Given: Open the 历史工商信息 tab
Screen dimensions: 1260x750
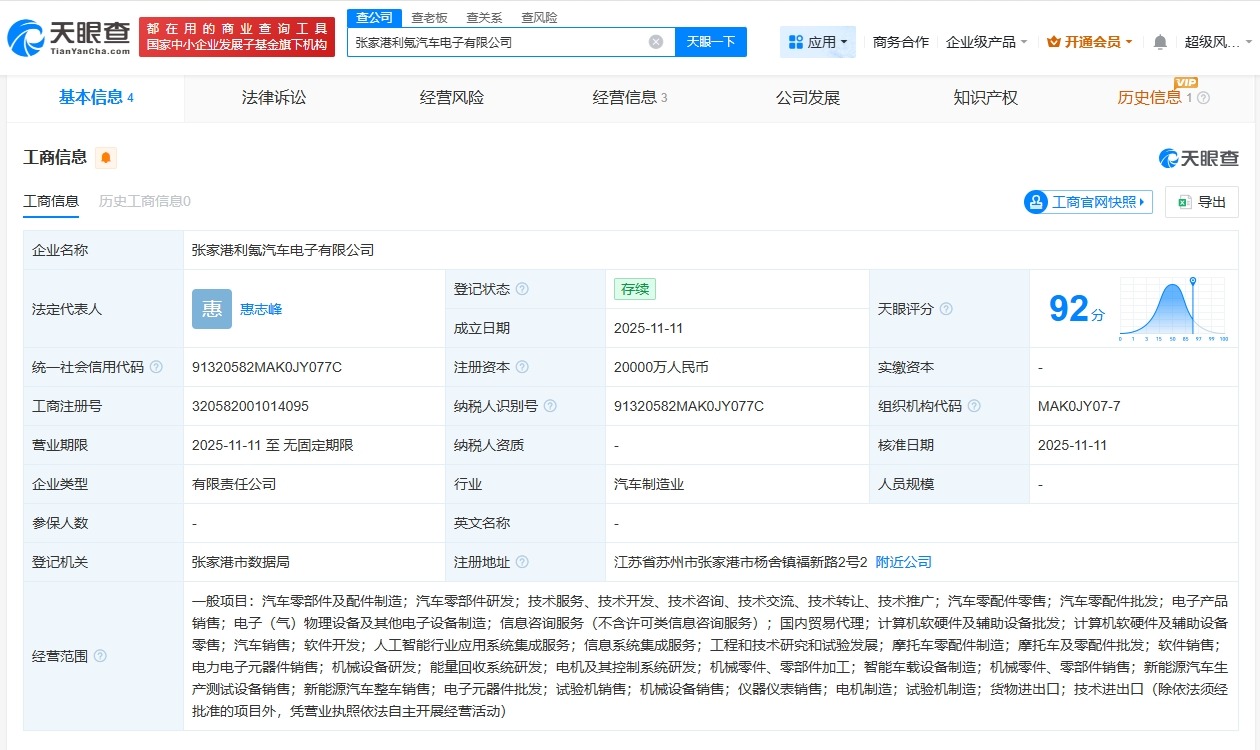Looking at the screenshot, I should 142,201.
